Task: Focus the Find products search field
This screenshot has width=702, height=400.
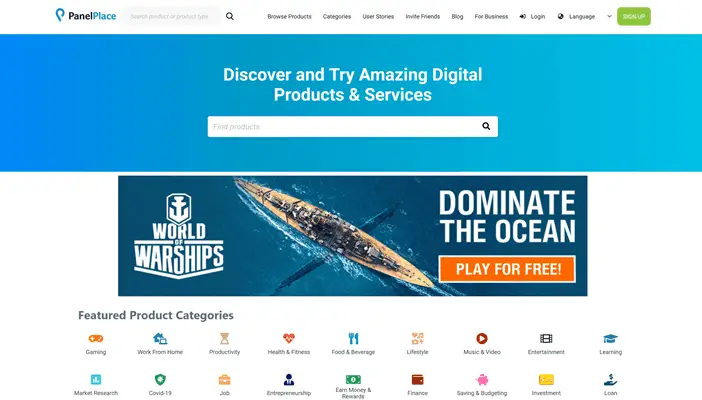Action: click(x=342, y=127)
